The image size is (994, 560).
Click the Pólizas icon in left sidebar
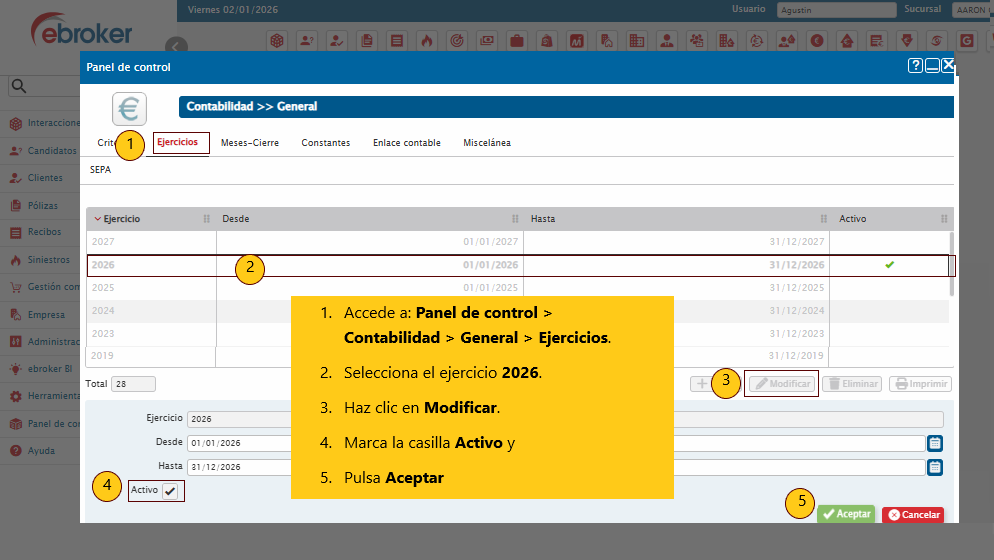15,206
